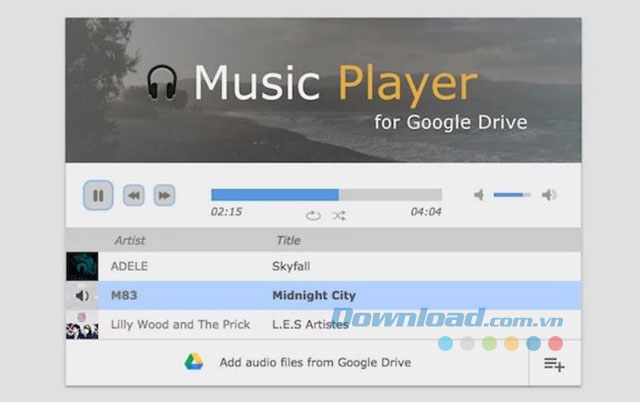Click the headphones logo icon
The height and width of the screenshot is (403, 640).
(x=162, y=82)
